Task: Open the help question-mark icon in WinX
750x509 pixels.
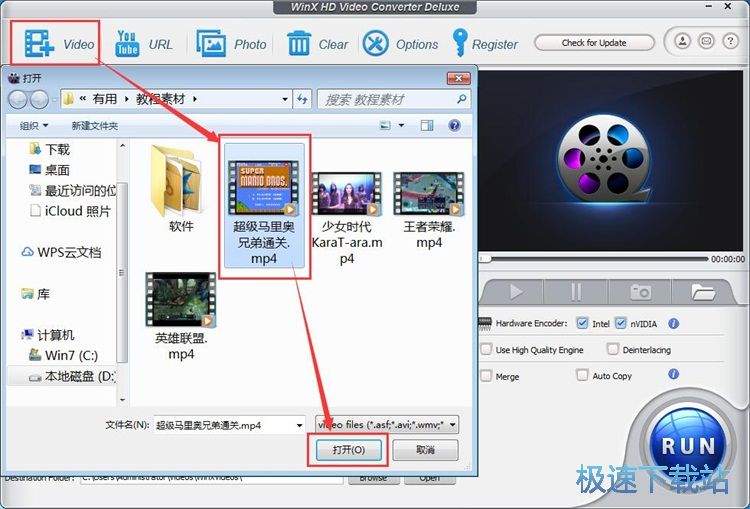Action: 730,41
